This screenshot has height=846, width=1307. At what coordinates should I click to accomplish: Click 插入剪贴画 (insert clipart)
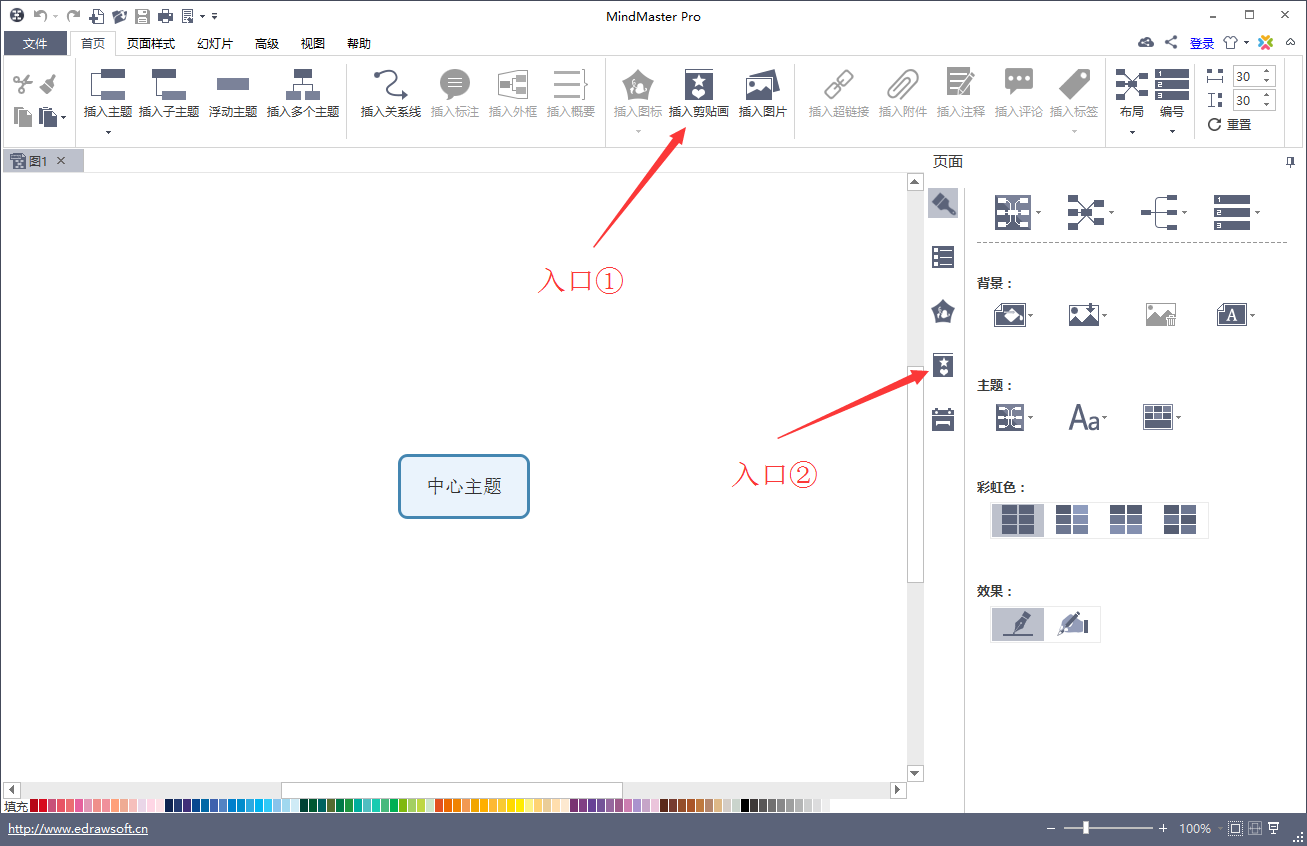699,95
